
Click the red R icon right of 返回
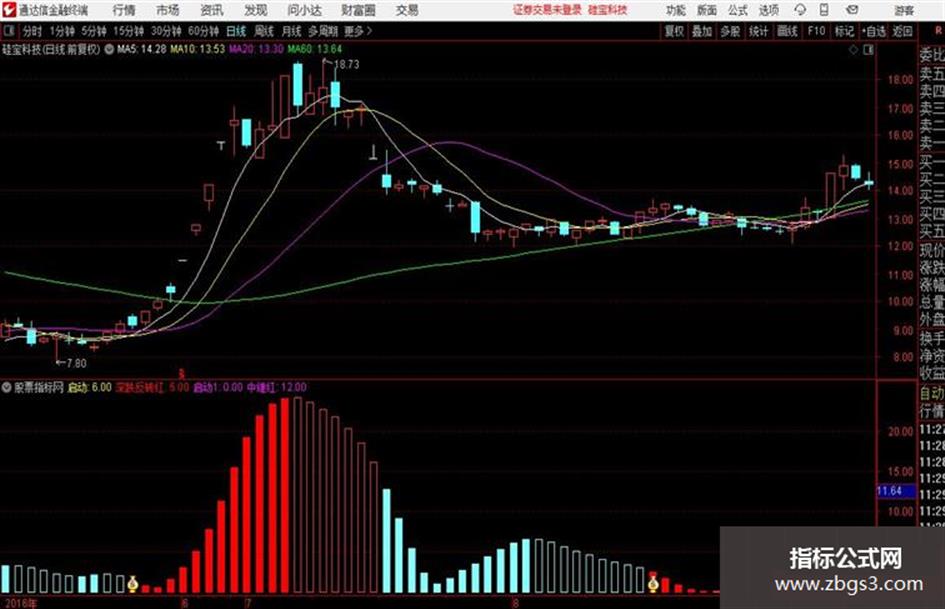coord(937,31)
